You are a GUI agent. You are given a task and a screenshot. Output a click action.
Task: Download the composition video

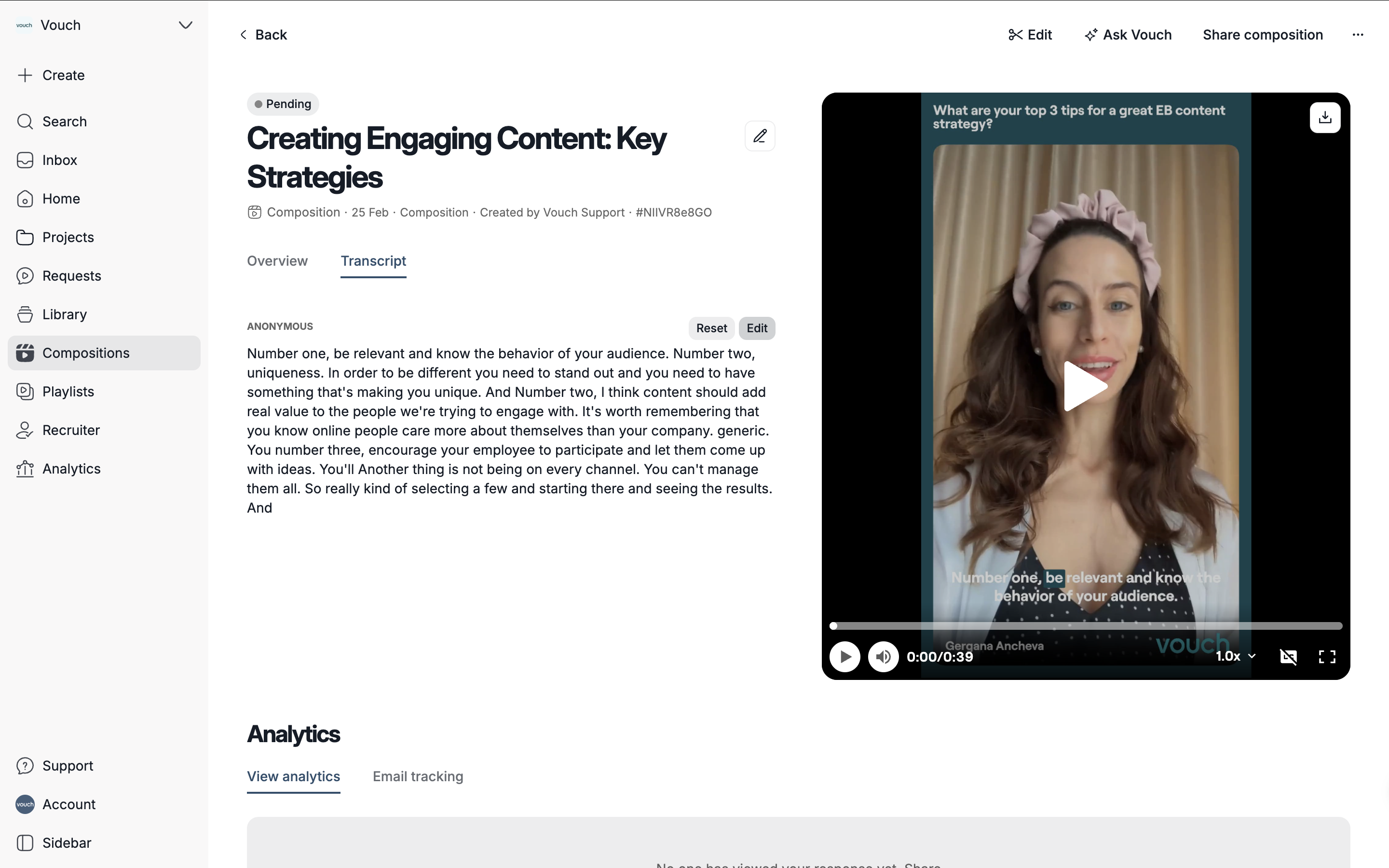1324,118
